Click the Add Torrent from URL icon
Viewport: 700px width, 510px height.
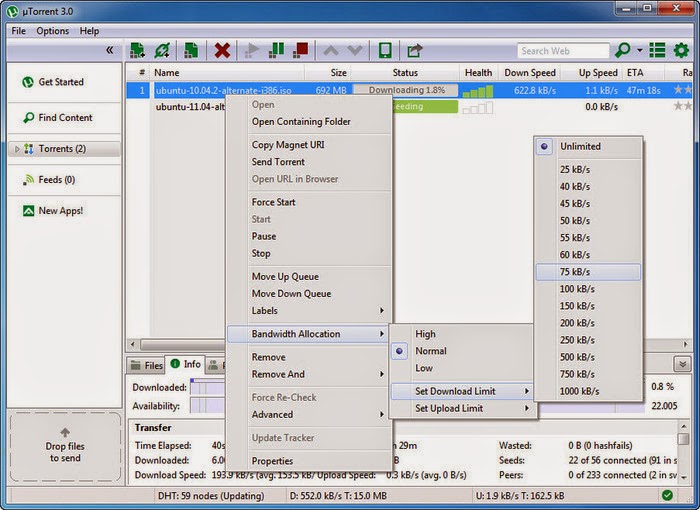pyautogui.click(x=162, y=50)
